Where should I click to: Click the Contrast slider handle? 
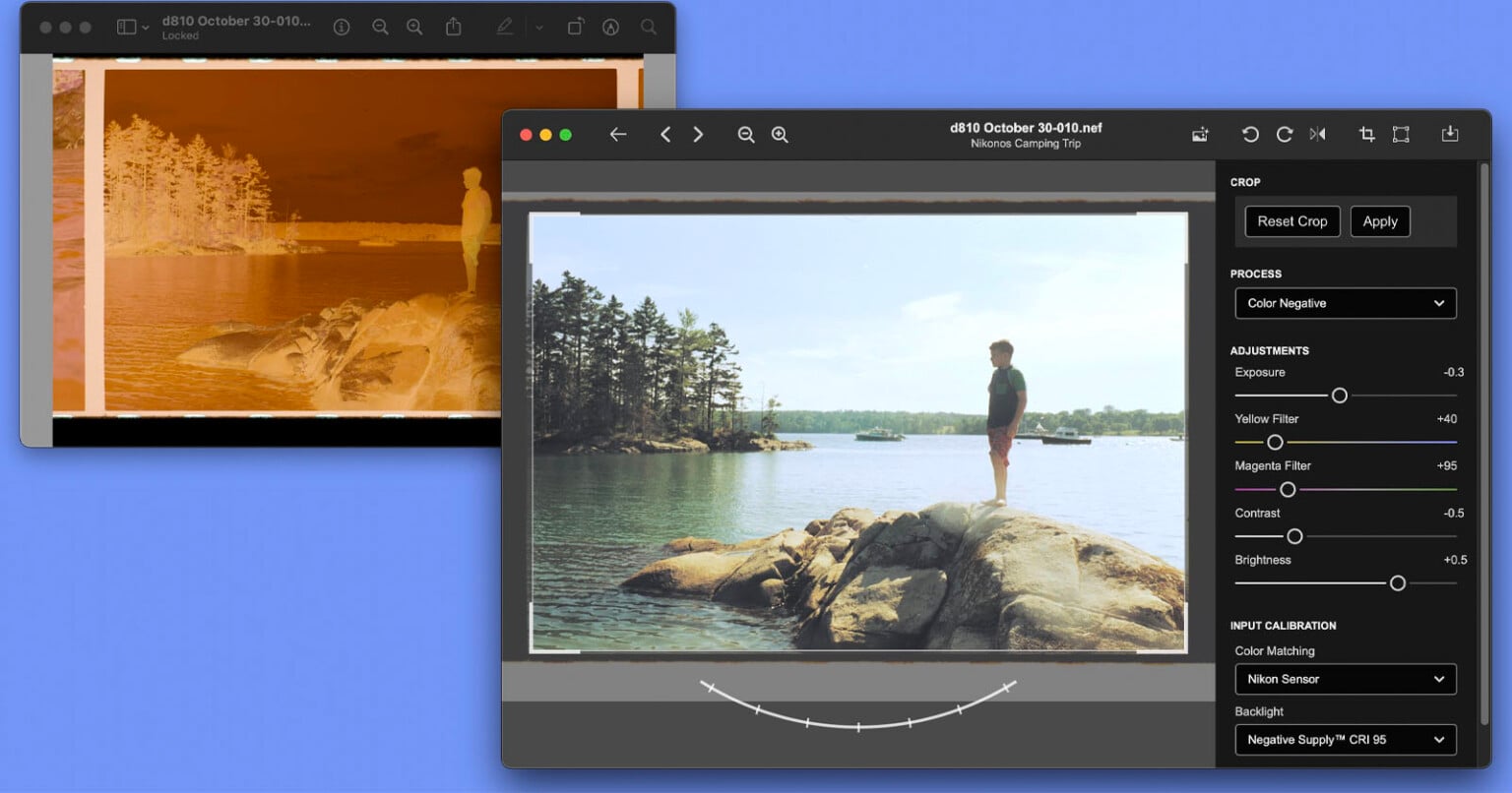[1295, 536]
